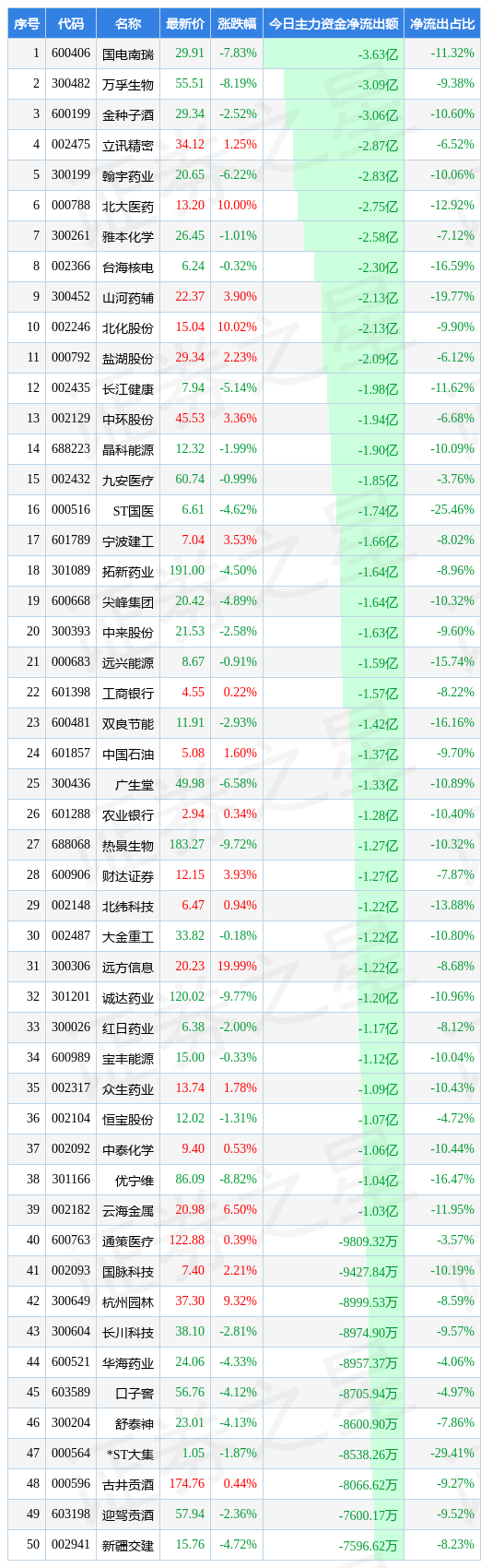This screenshot has height=1568, width=481.
Task: Click 诚达药业 price 120.02
Action: [x=187, y=997]
